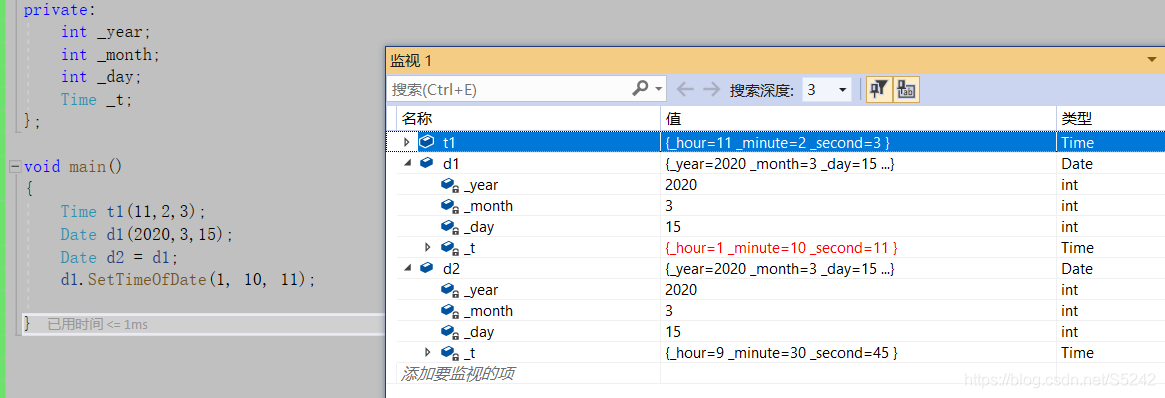Image resolution: width=1165 pixels, height=398 pixels.
Task: Click the 类型 column header
Action: (1110, 119)
